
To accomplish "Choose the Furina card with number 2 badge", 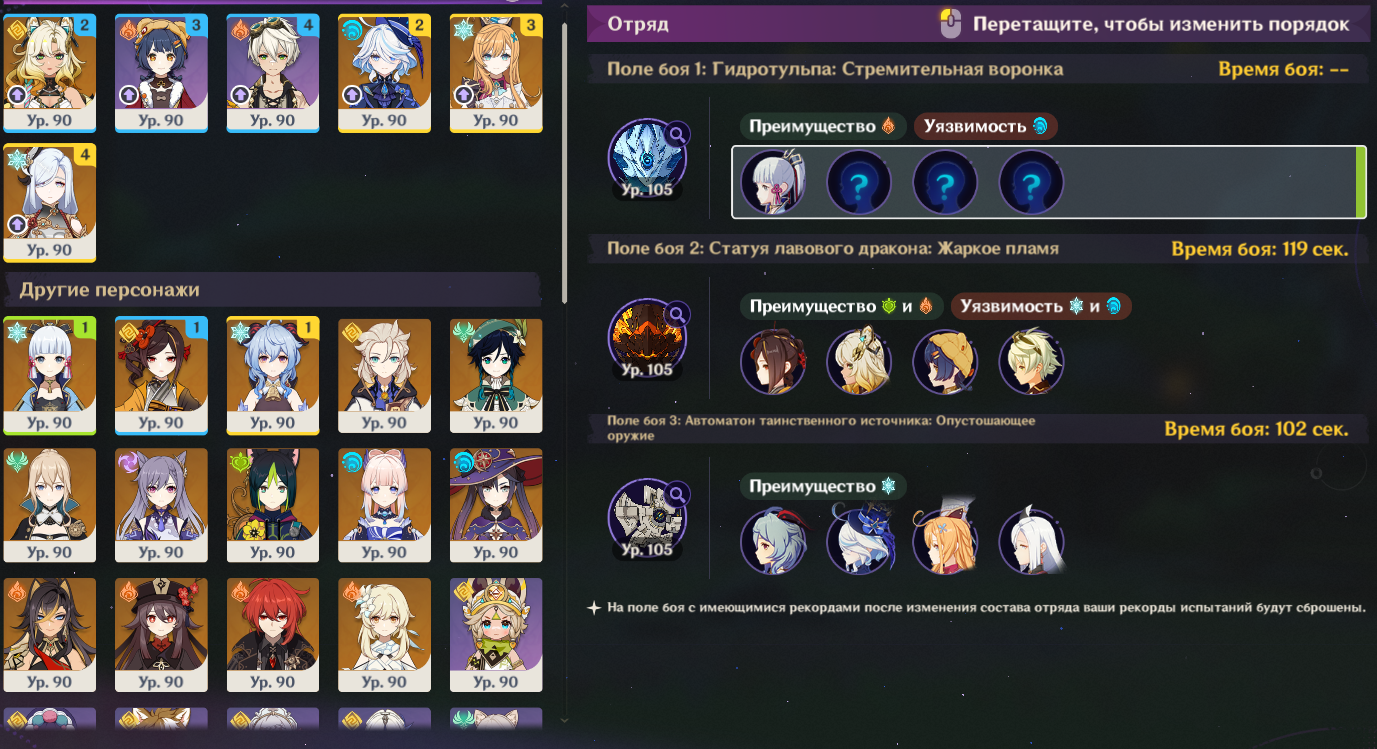I will click(385, 73).
